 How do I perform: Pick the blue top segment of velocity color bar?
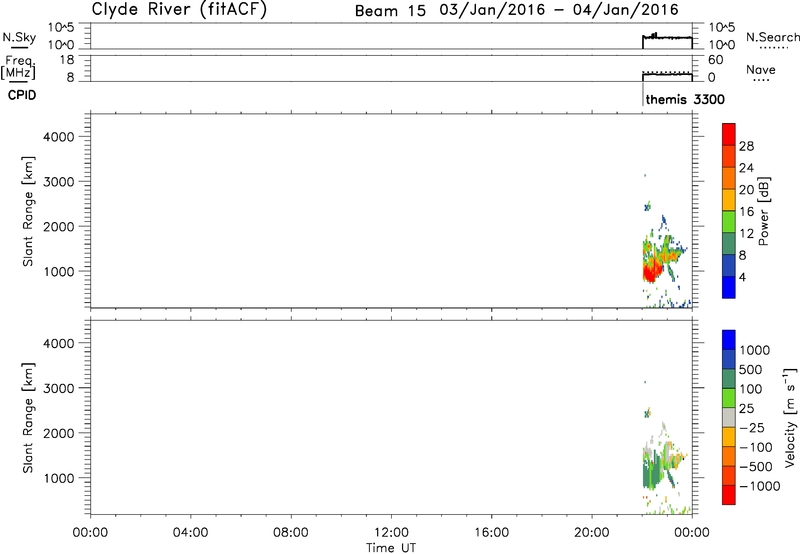729,339
